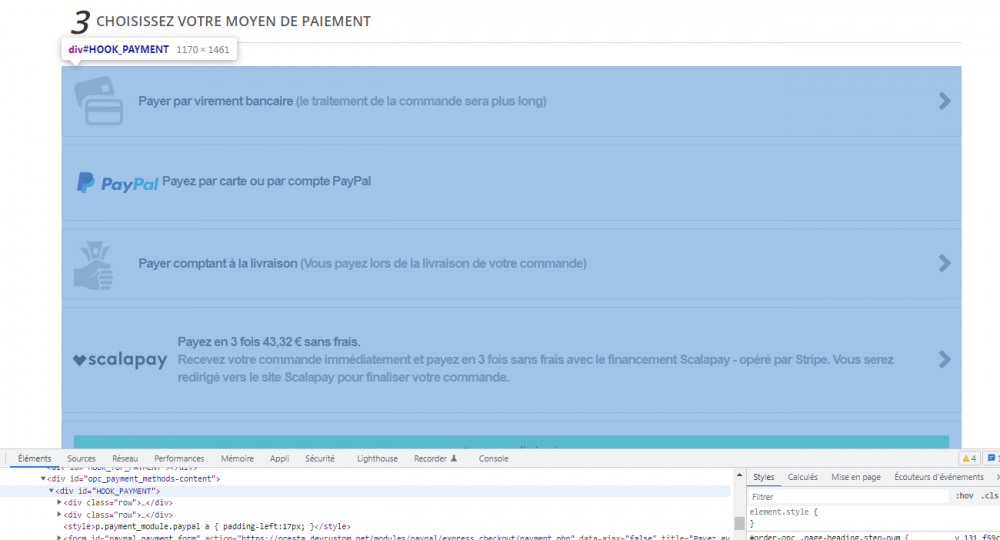This screenshot has height=540, width=1000.
Task: Click the div#HOOK_PAYMENT inspector tooltip
Action: (x=149, y=49)
